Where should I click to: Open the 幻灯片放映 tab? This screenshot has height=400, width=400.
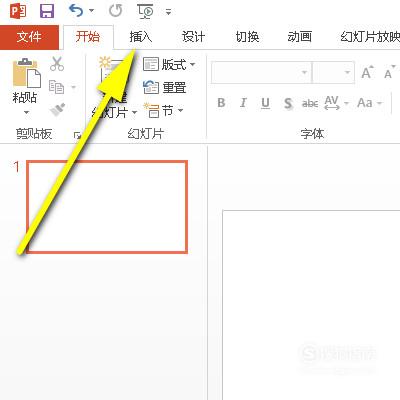(x=370, y=37)
